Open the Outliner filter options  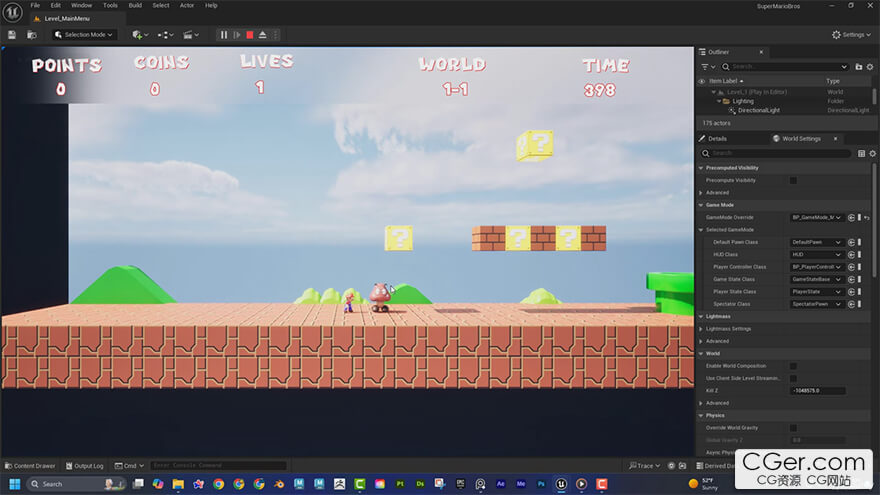click(708, 67)
